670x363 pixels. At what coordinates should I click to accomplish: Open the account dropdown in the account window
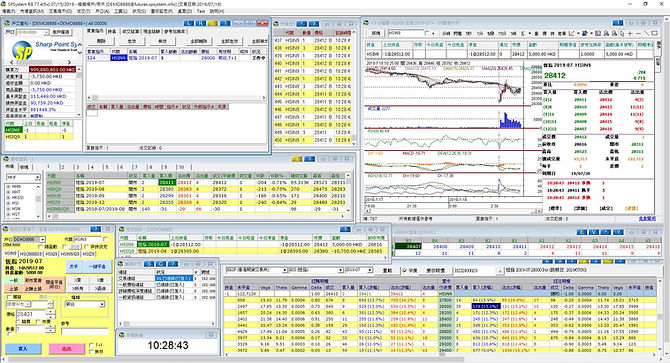(x=46, y=32)
